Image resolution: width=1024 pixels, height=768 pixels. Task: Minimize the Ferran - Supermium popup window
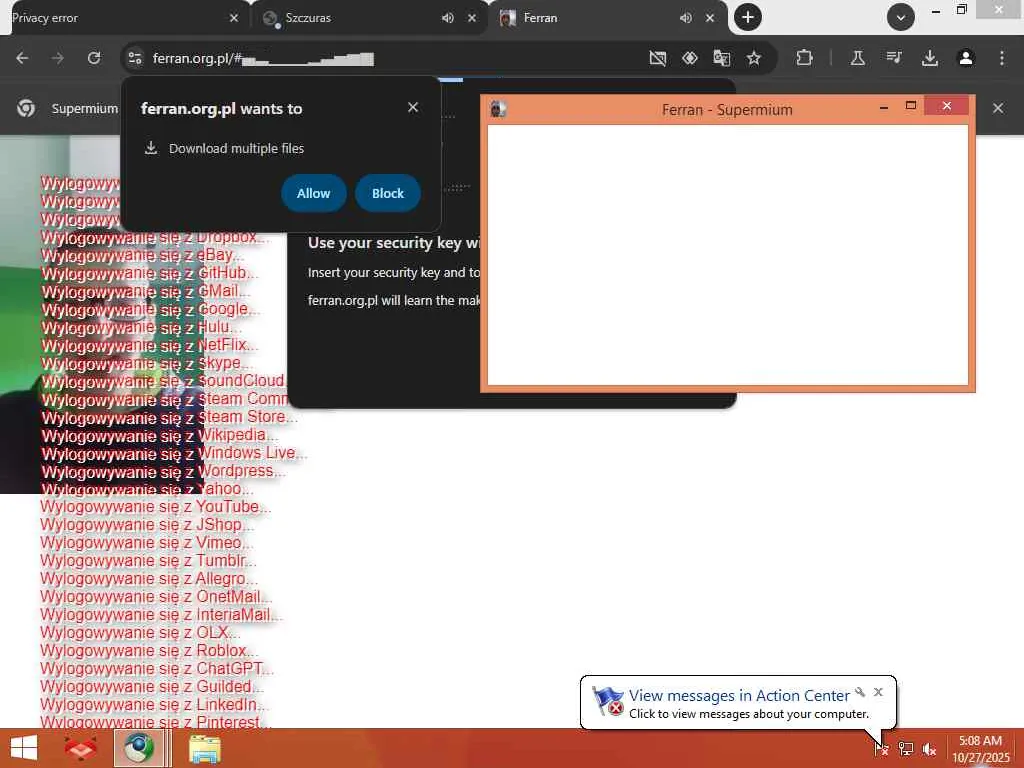(x=884, y=107)
